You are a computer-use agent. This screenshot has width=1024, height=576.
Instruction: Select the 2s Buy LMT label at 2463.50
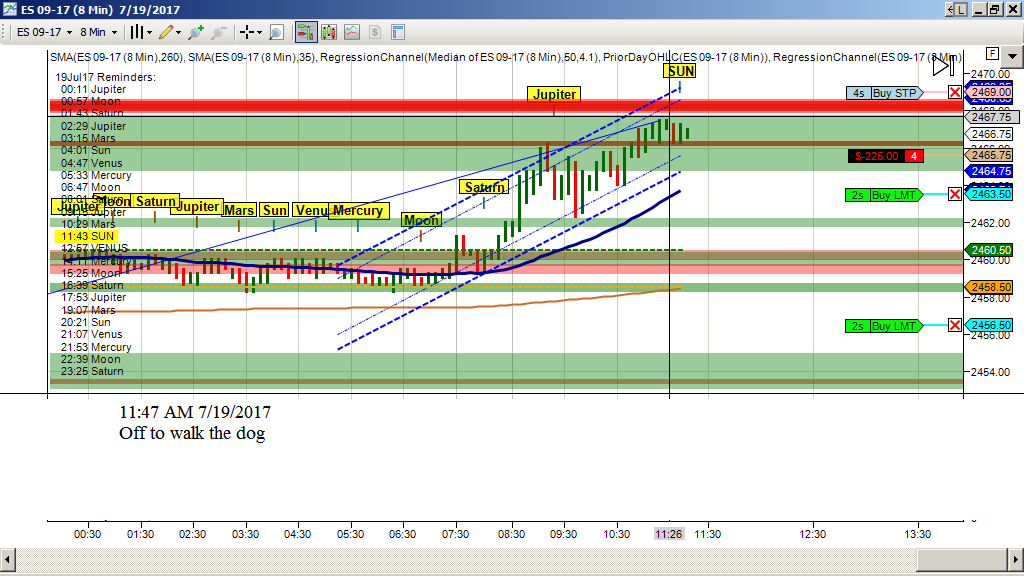click(884, 195)
